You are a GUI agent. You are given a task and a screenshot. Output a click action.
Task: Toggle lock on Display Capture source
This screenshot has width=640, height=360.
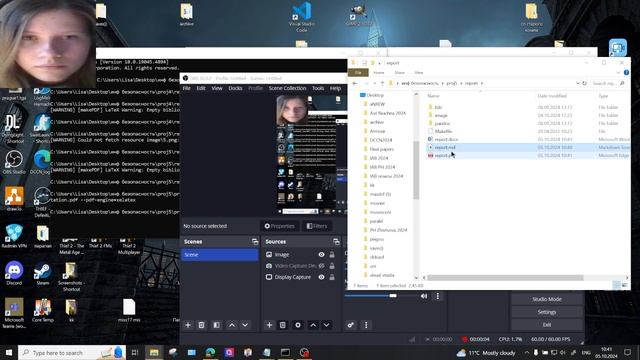pos(332,277)
